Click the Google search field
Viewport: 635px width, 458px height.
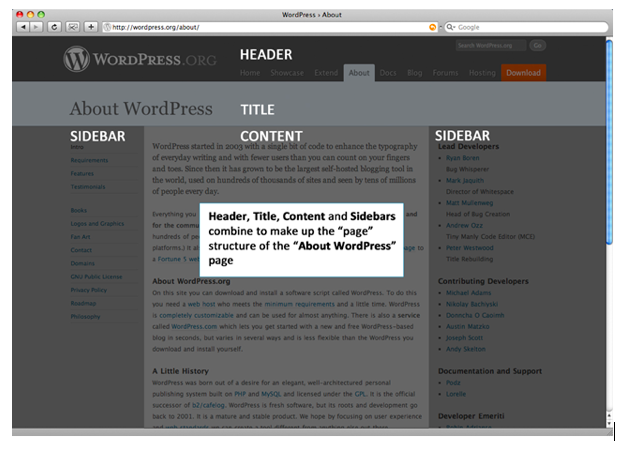[x=526, y=27]
